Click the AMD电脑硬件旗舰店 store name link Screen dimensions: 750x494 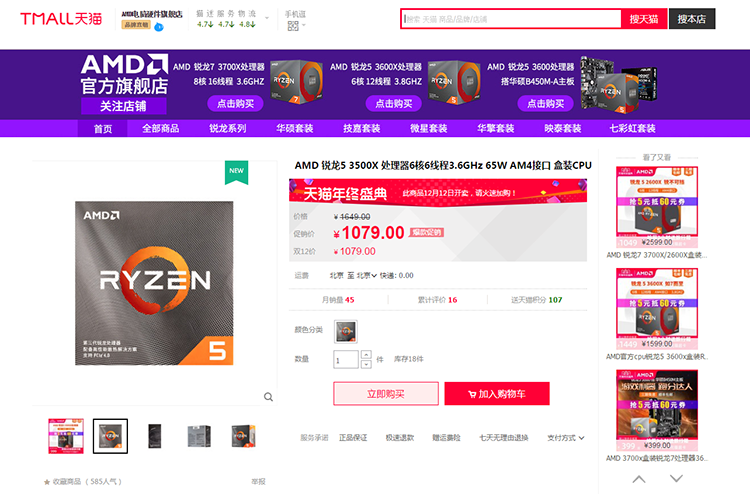click(x=152, y=14)
